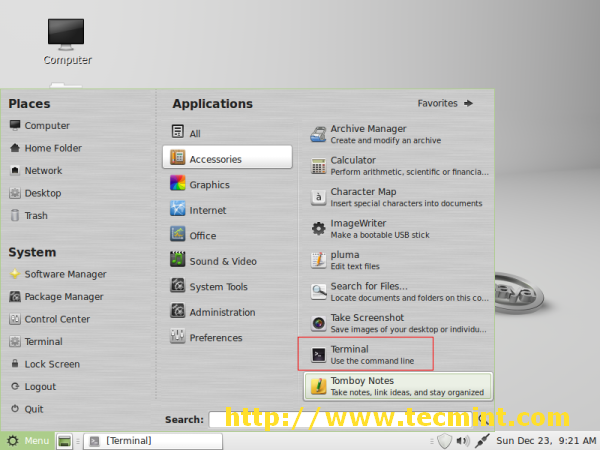Screen dimensions: 600x450
Task: Click Calculator's 'Perform arithmetic, scientific' description
Action: pos(409,172)
